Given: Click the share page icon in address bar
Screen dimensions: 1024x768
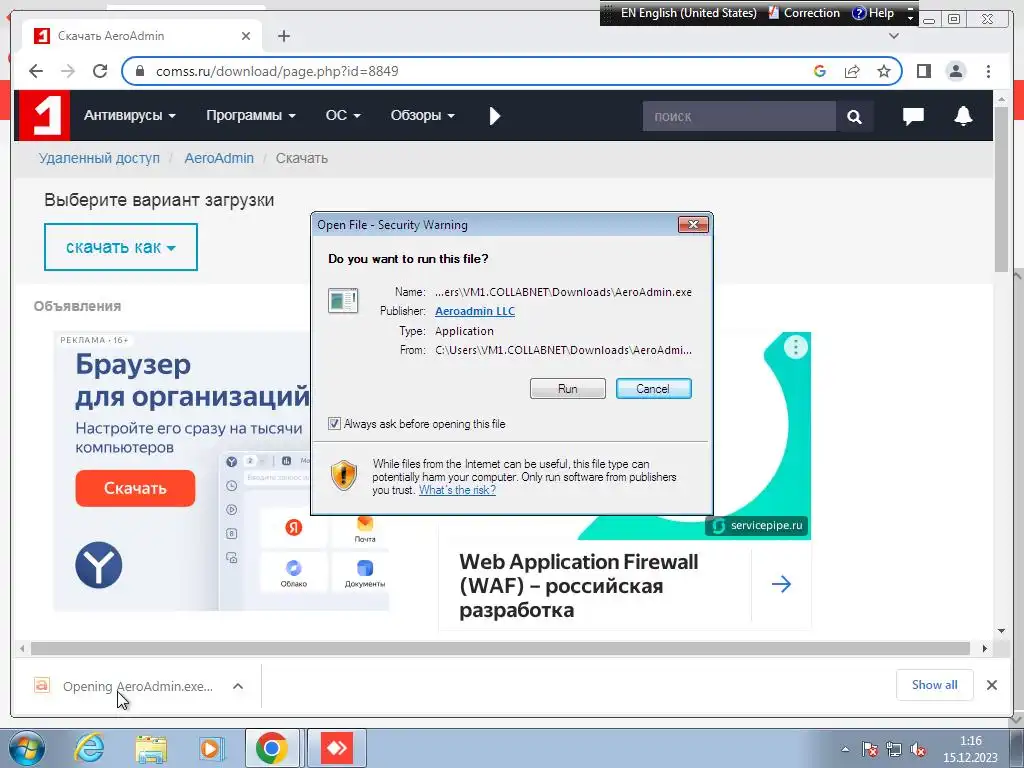Looking at the screenshot, I should 852,71.
